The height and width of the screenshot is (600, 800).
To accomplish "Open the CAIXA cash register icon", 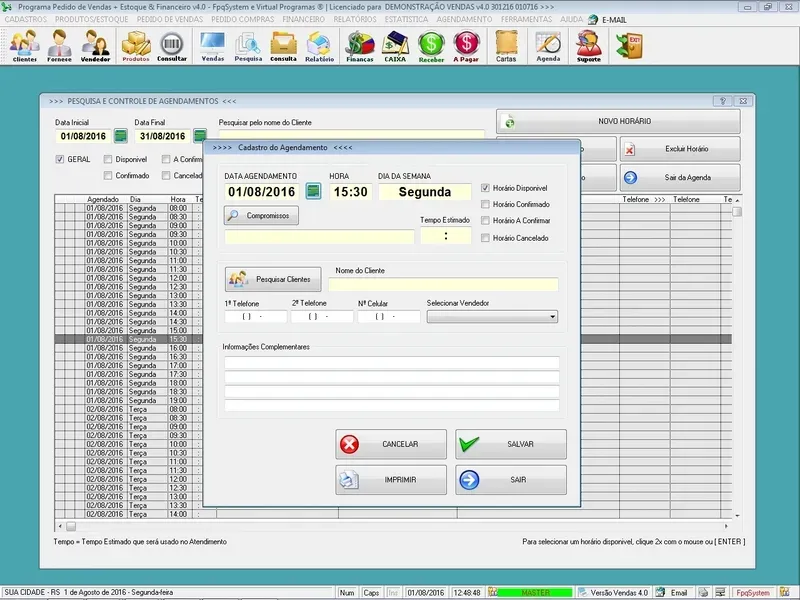I will click(395, 46).
